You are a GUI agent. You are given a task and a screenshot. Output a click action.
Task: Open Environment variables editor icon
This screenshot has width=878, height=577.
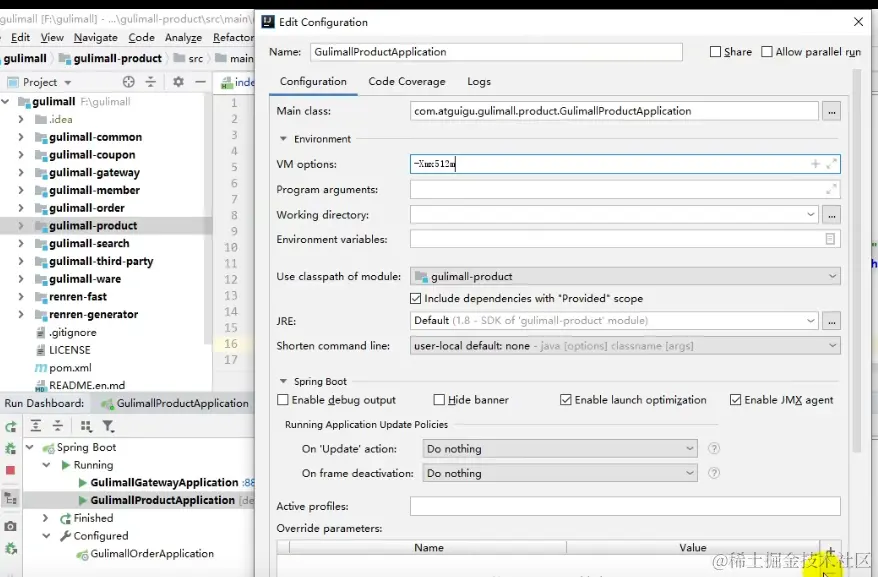click(x=830, y=239)
